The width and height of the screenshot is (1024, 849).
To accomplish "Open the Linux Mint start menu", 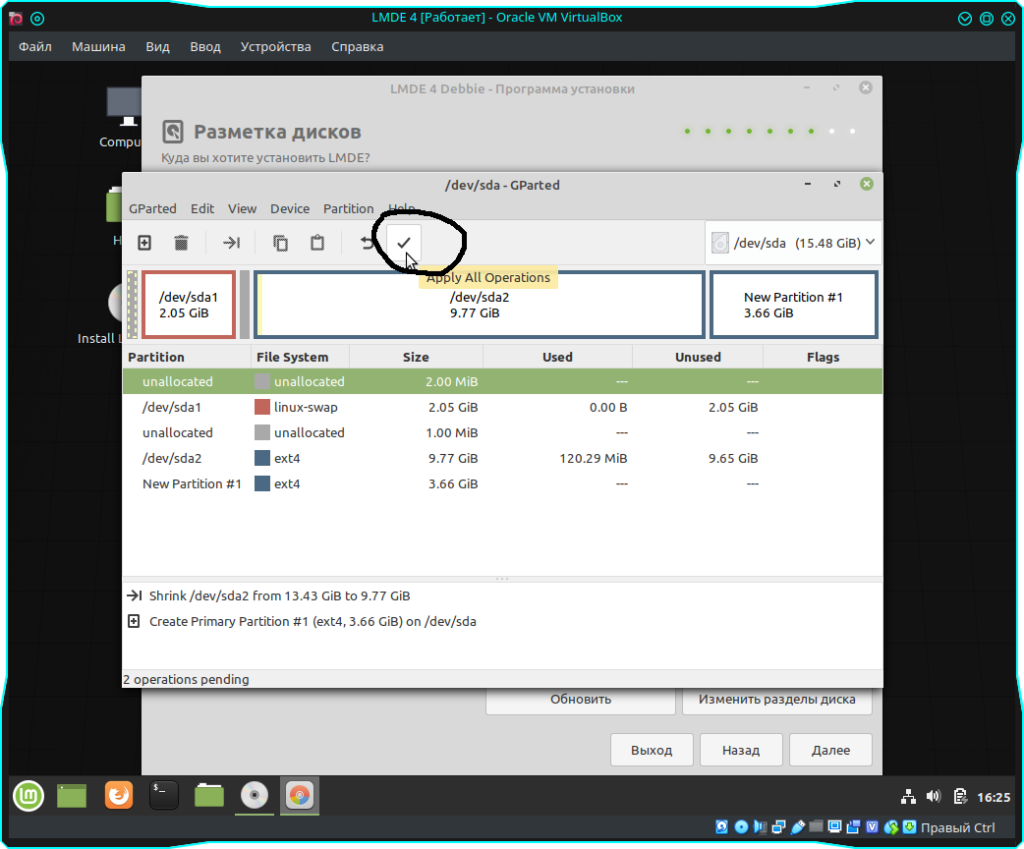I will (28, 796).
